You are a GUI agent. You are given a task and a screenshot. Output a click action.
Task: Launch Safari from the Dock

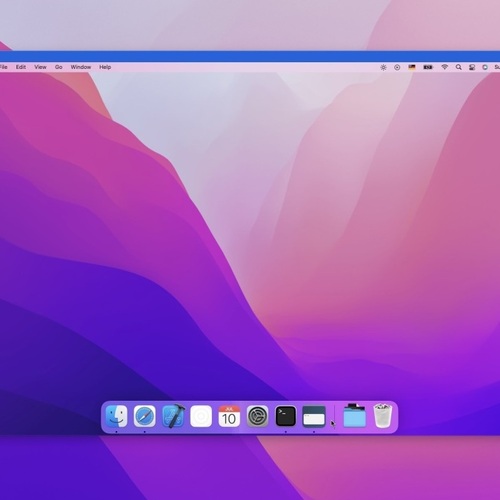(x=144, y=416)
